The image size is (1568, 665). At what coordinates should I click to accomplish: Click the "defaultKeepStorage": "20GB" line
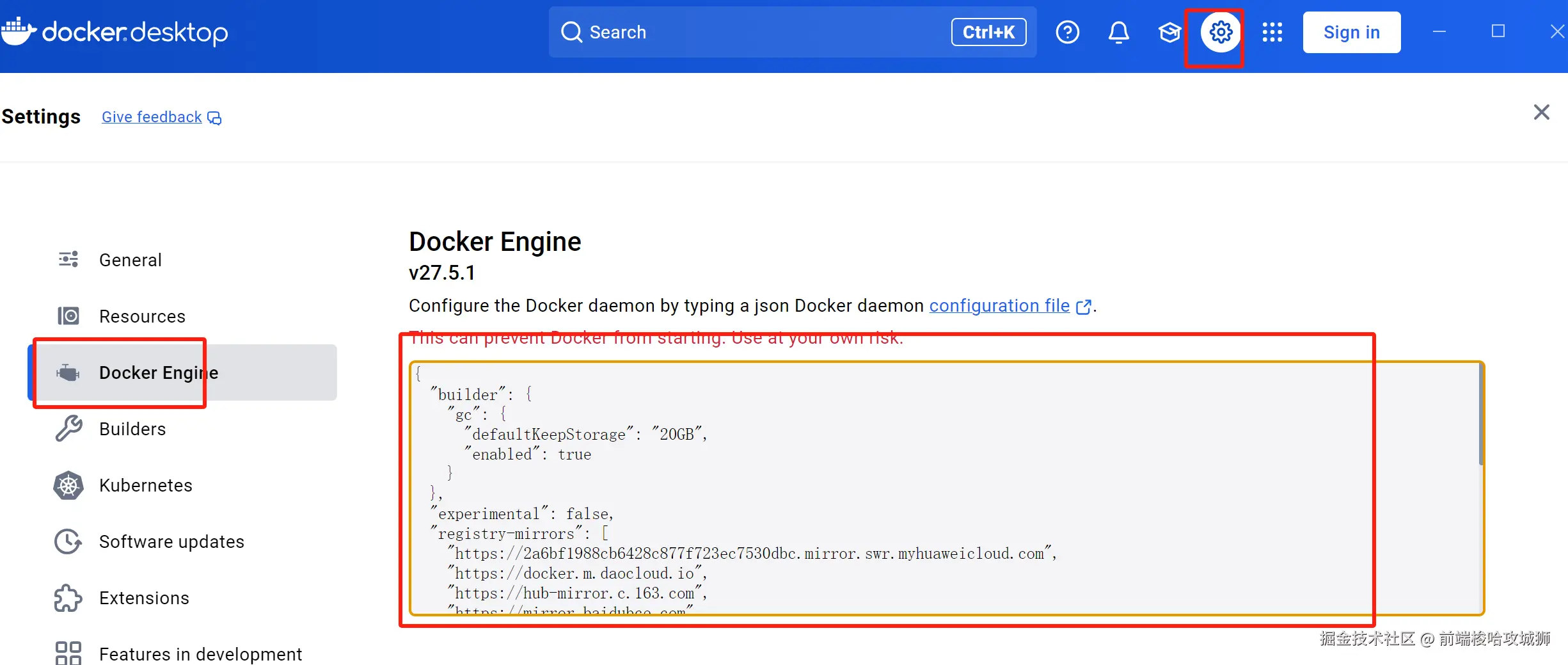pyautogui.click(x=586, y=435)
